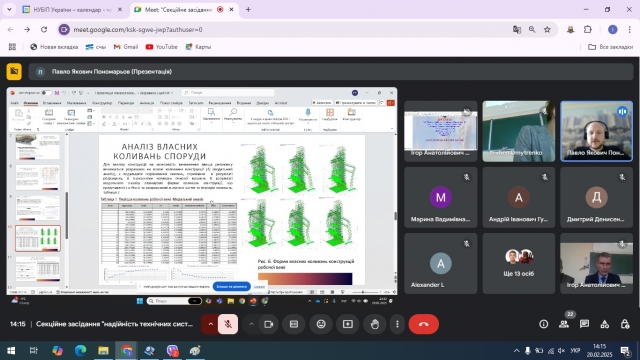Click the 'Ще 13 осіб' participants tile
This screenshot has height=360, width=640.
518,263
